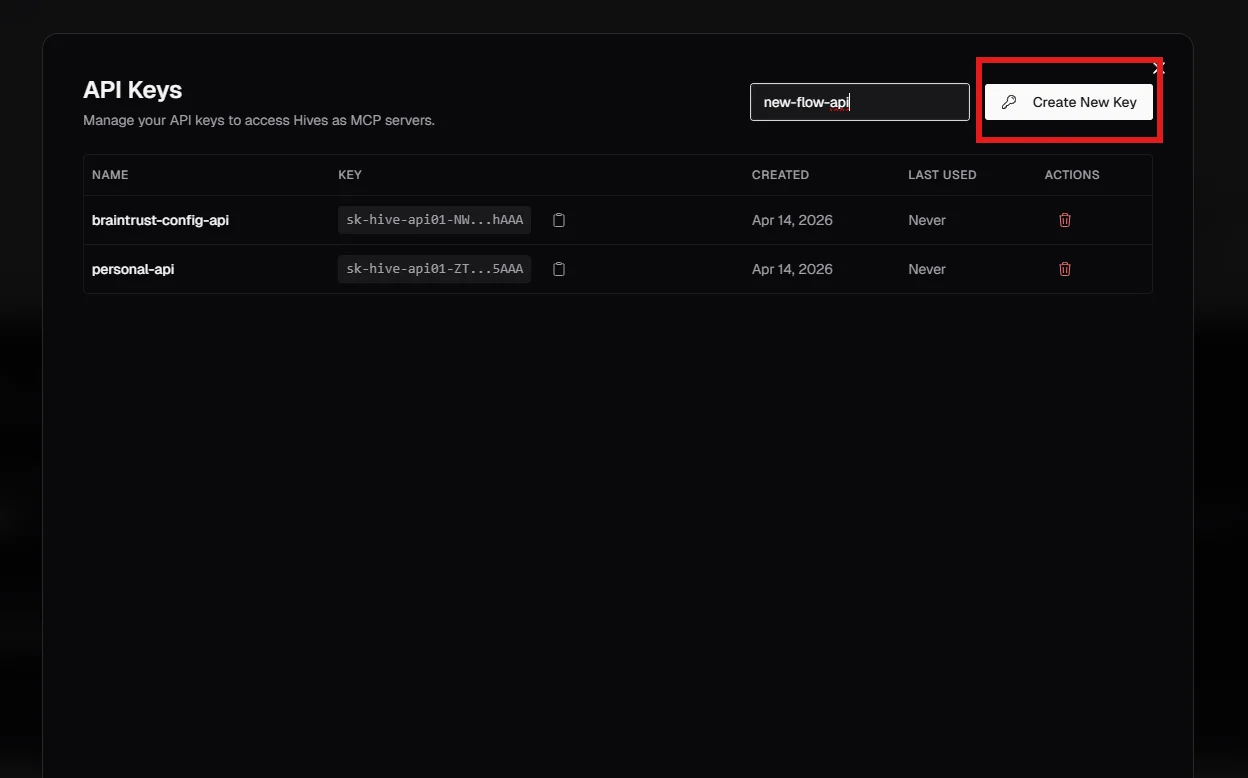Click key value sk-hive-api01-NW...hAAA
Image resolution: width=1248 pixels, height=778 pixels.
tap(434, 220)
